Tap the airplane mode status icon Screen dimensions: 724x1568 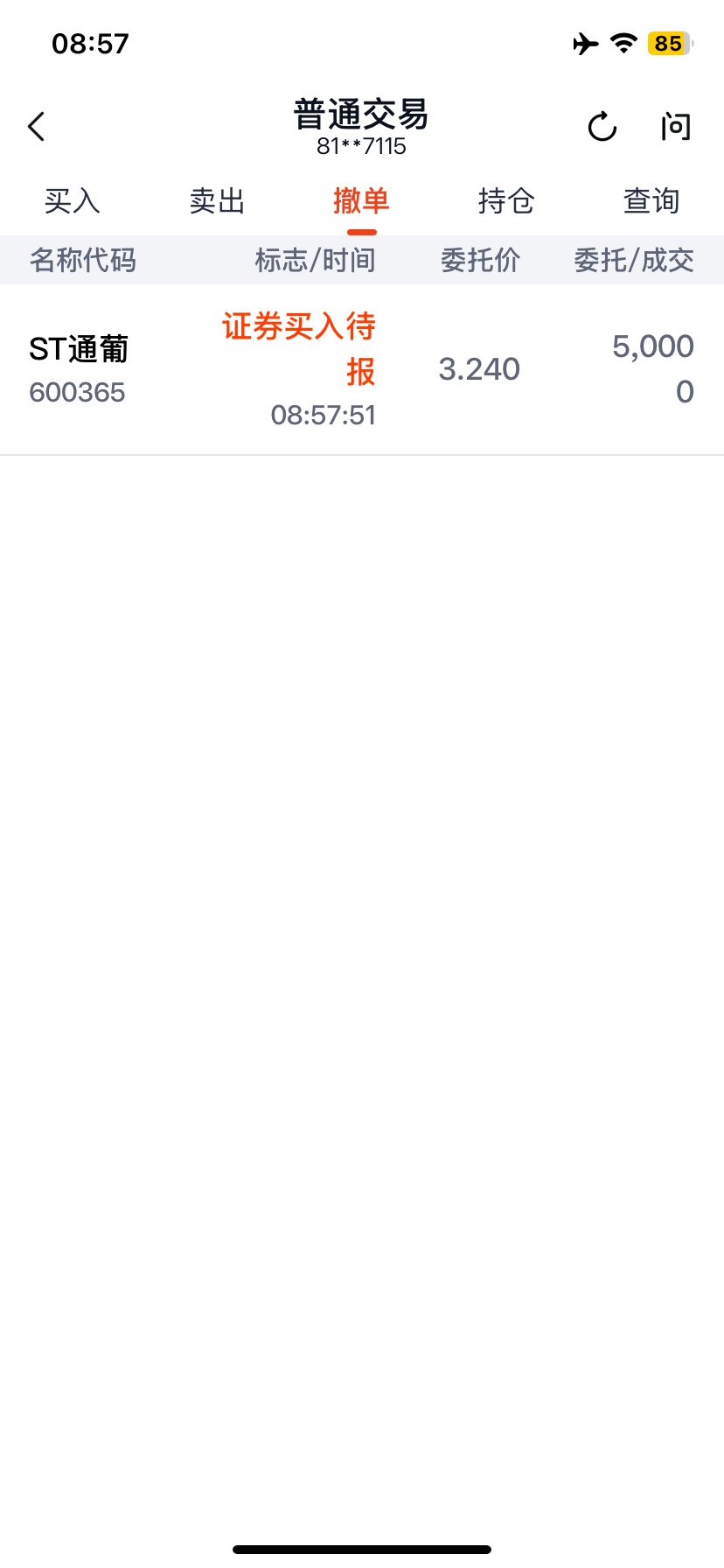click(586, 43)
